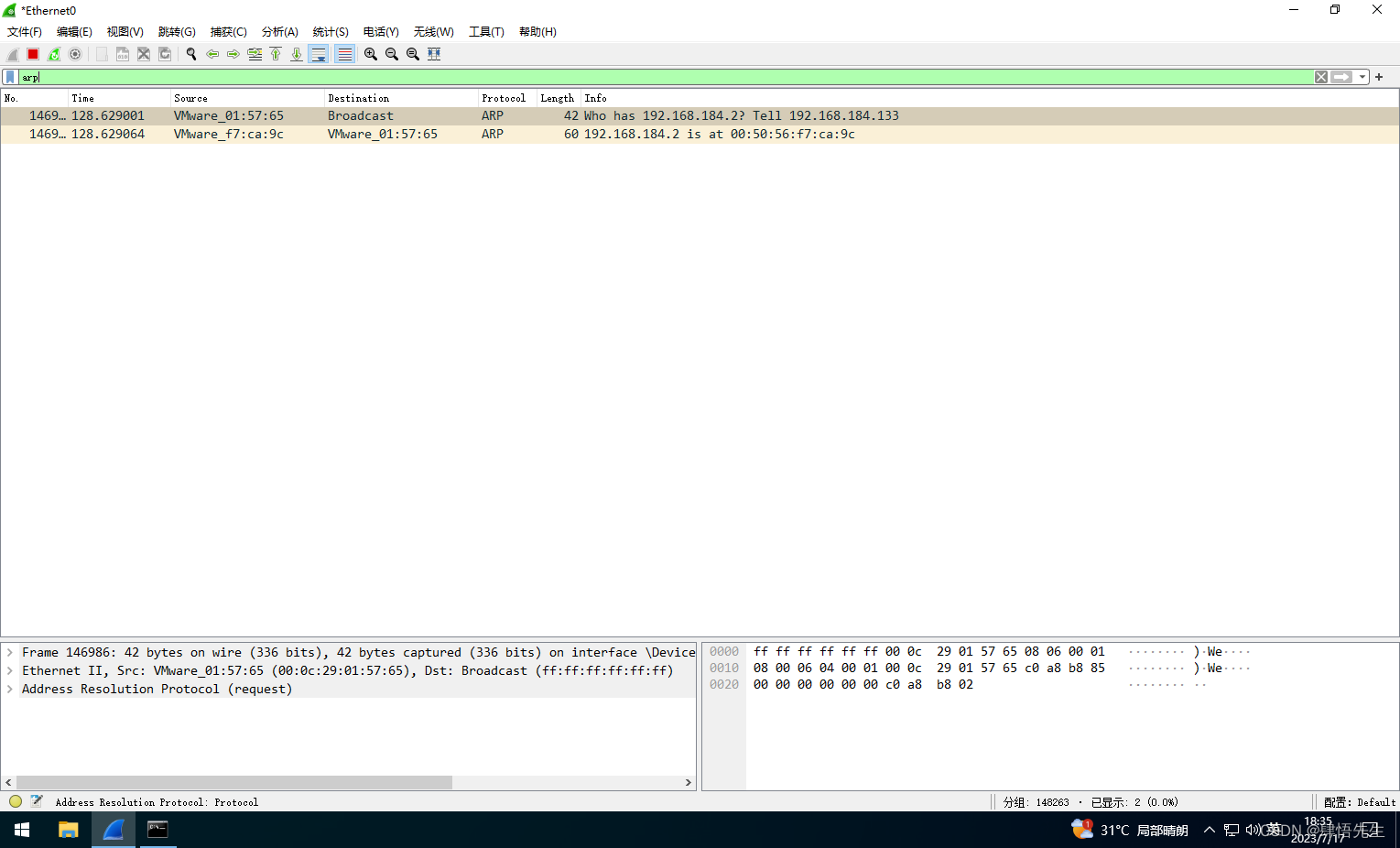This screenshot has width=1400, height=848.
Task: Sort by Source column header
Action: point(247,98)
